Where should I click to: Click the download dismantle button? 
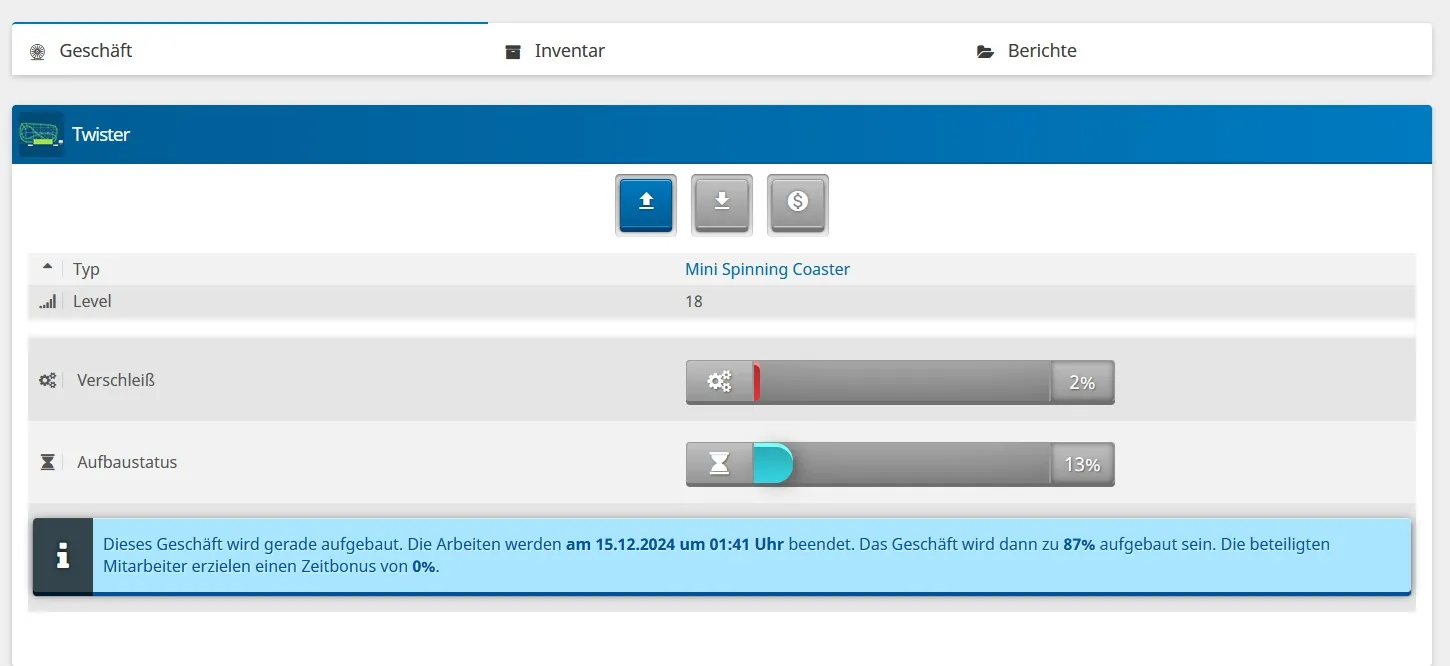721,204
